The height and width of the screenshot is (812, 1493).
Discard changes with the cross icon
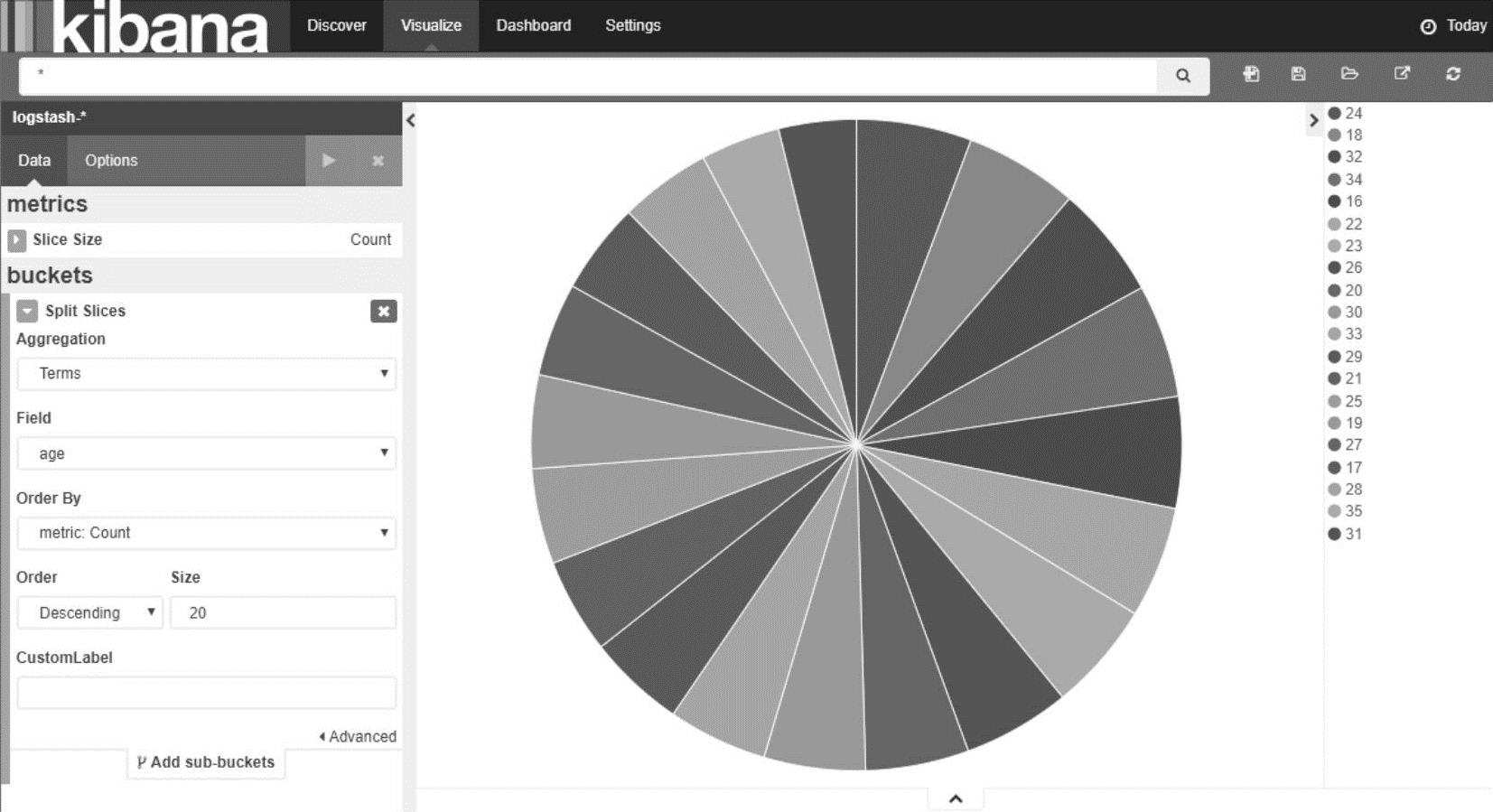(378, 161)
